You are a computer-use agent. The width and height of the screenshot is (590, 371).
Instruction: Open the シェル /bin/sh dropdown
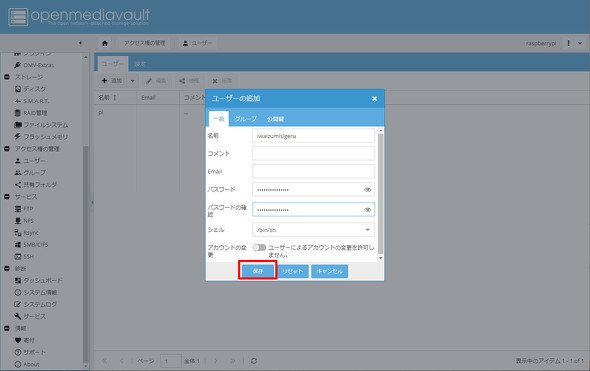coord(313,230)
